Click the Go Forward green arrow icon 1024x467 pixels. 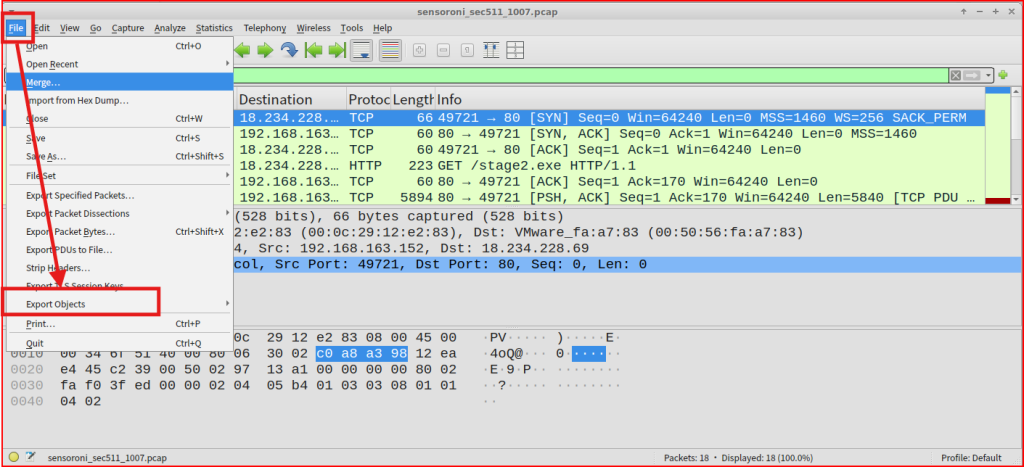click(x=265, y=49)
